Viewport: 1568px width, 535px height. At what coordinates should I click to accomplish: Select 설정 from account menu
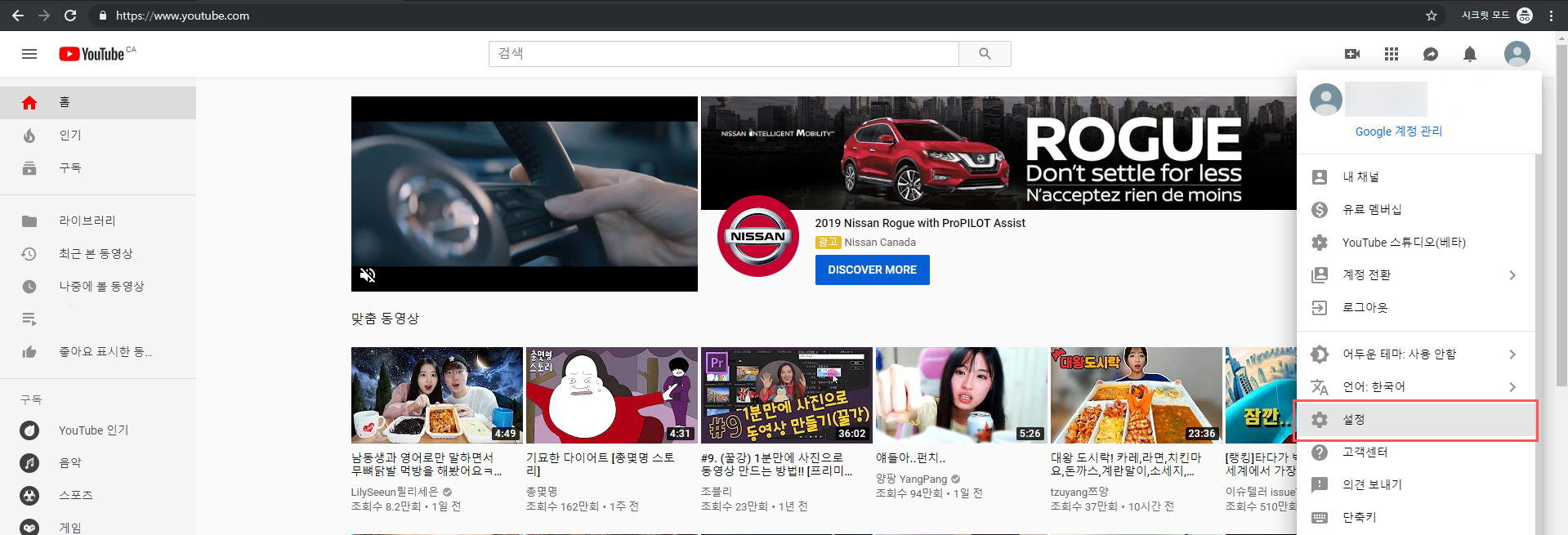pos(1415,420)
